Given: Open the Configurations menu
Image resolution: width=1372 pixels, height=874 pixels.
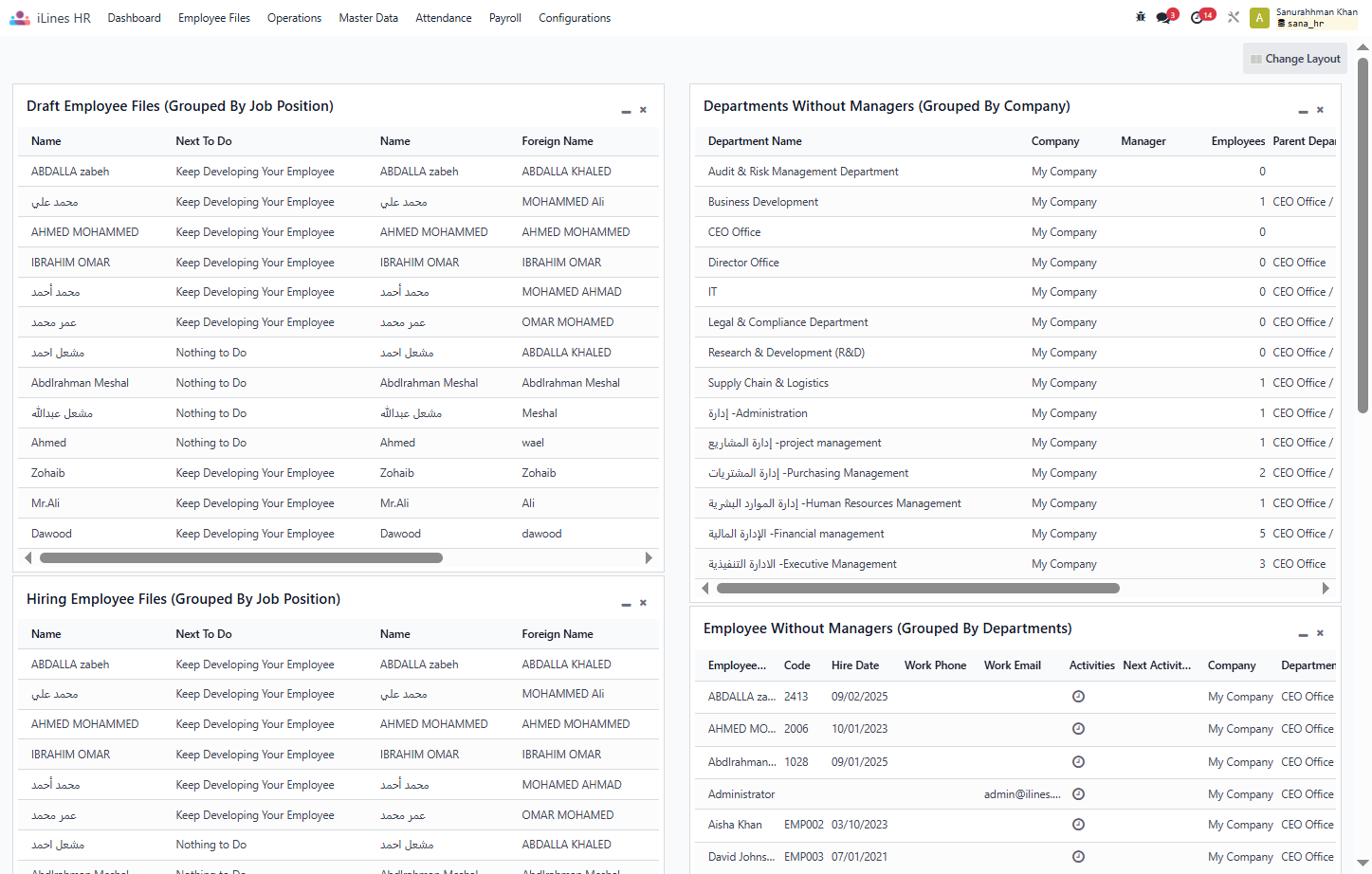Looking at the screenshot, I should (575, 18).
